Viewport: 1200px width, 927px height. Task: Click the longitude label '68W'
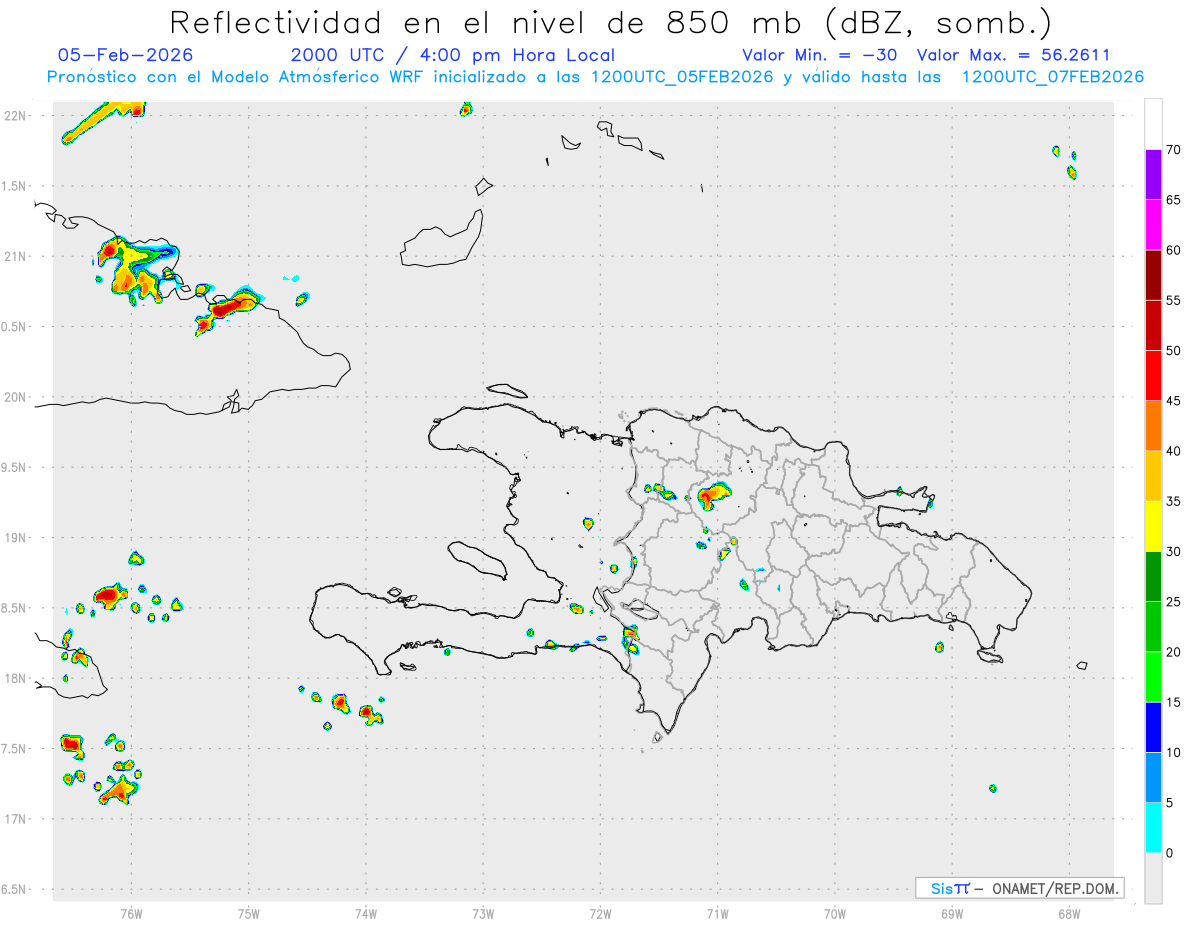click(1069, 913)
